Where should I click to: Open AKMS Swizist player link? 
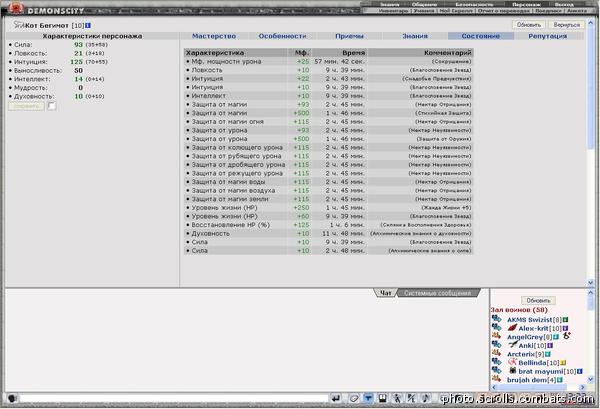[530, 319]
